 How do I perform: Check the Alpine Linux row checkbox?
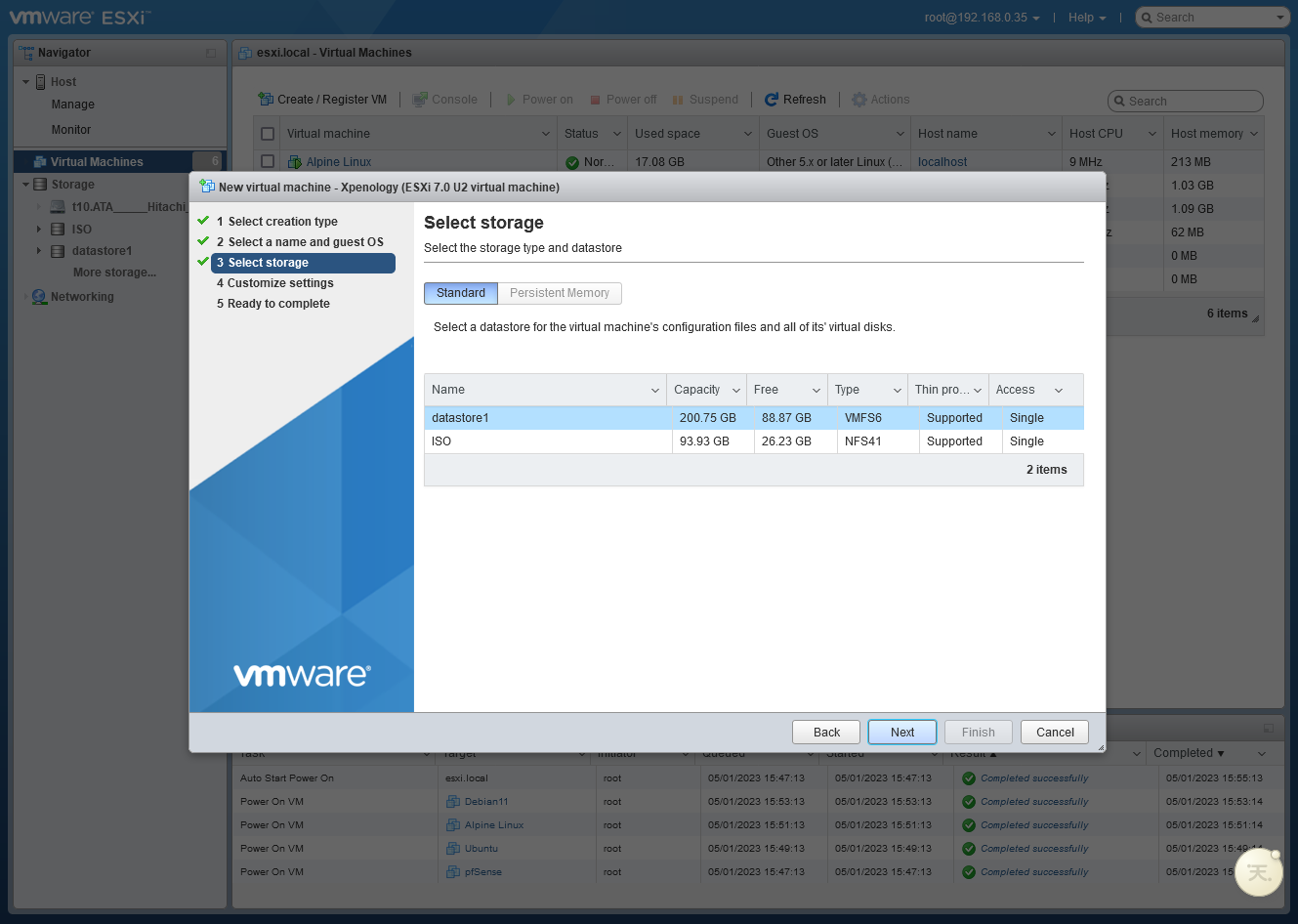pyautogui.click(x=268, y=162)
